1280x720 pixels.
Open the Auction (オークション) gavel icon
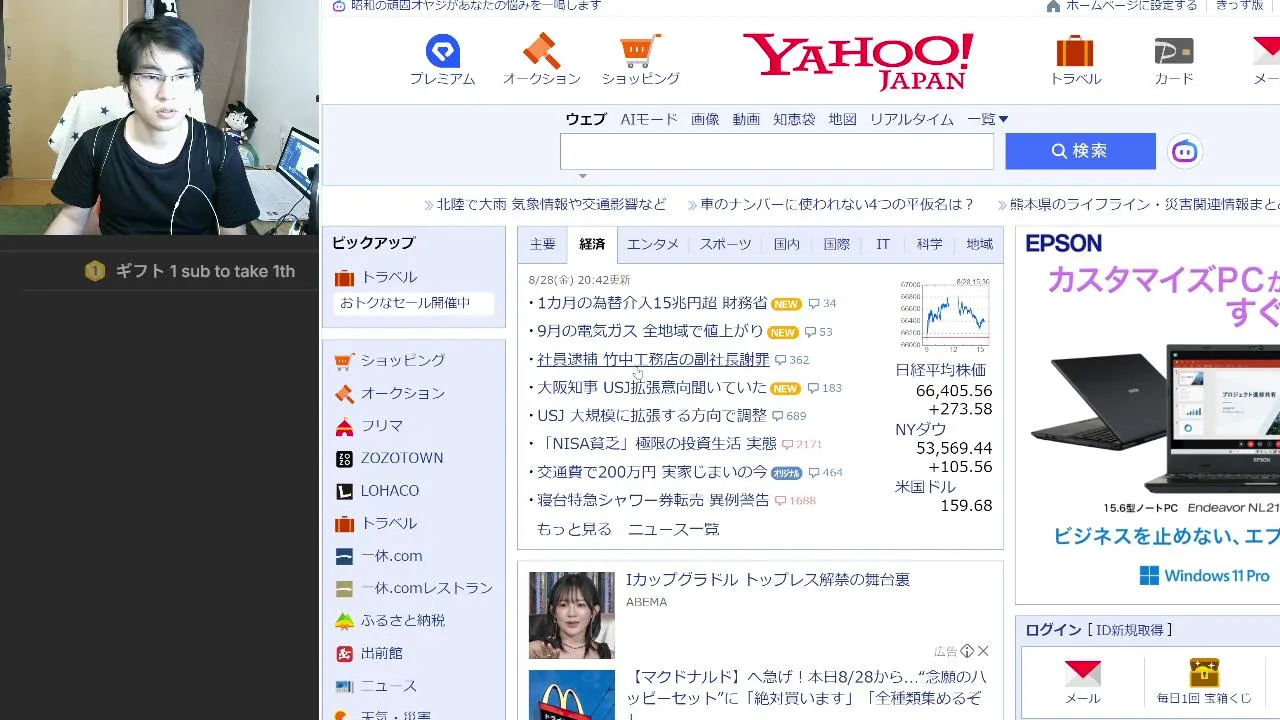[x=541, y=51]
